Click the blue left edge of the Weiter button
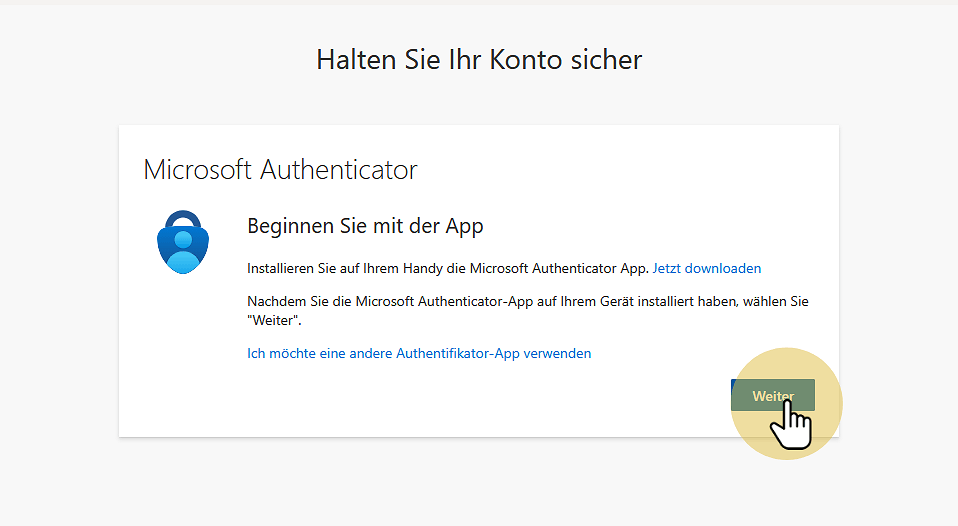Viewport: 958px width, 526px height. pos(733,388)
